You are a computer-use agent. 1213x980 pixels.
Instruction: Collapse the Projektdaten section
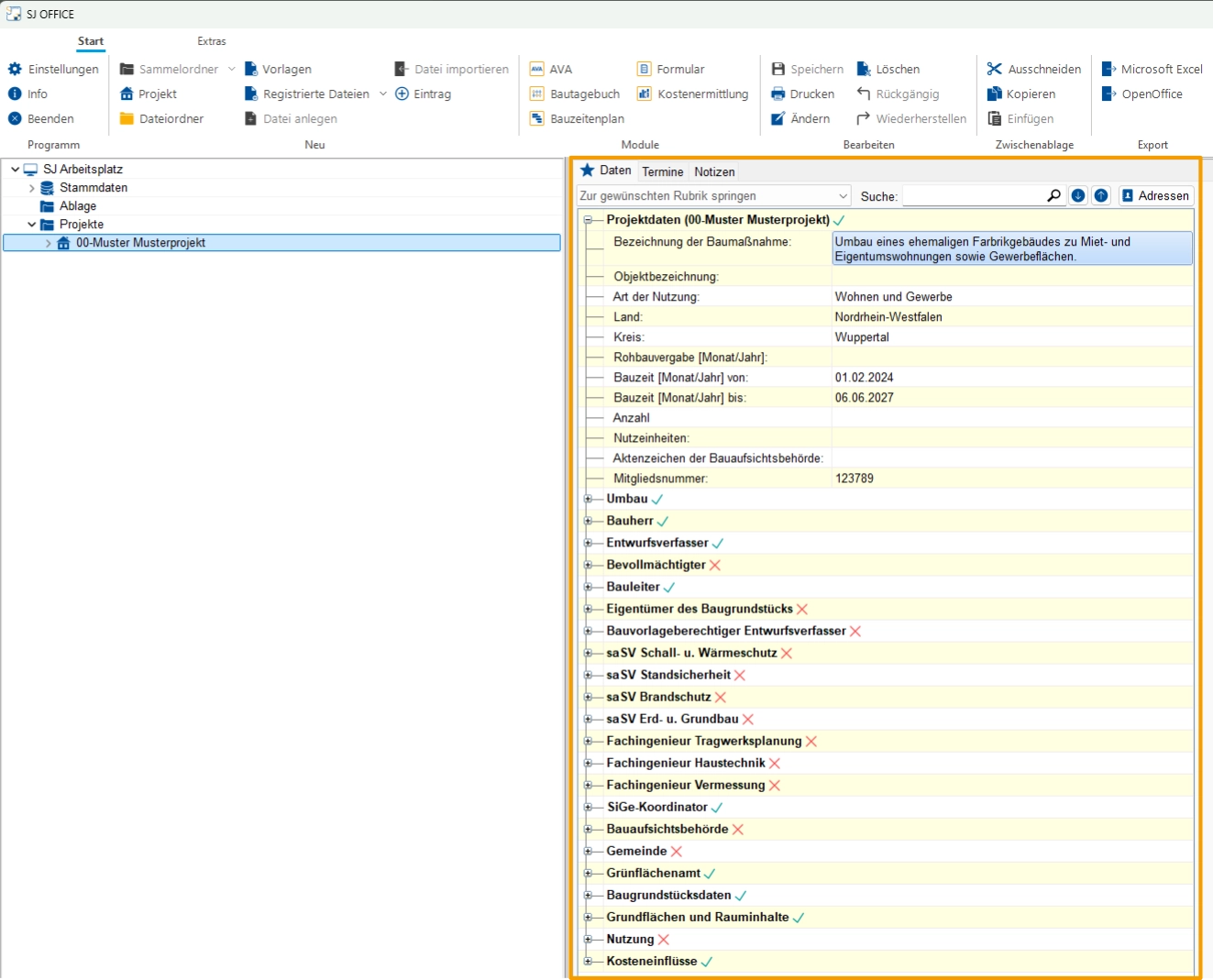589,220
